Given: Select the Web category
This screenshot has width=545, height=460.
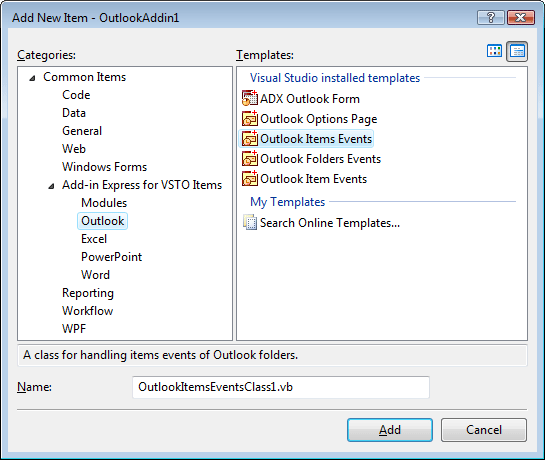Looking at the screenshot, I should [x=74, y=149].
